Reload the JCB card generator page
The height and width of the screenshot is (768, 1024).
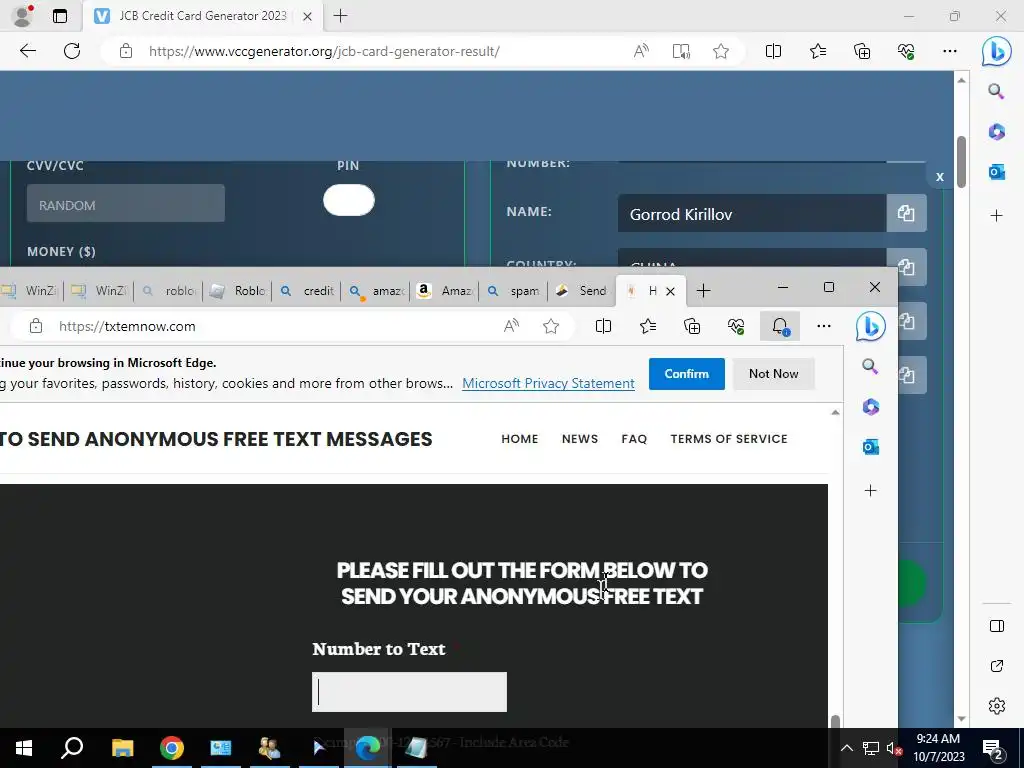(x=72, y=51)
